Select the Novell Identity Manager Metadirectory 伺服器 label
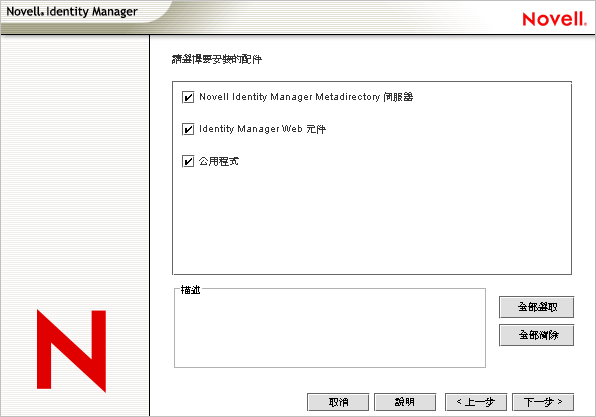Viewport: 596px width, 417px height. pyautogui.click(x=306, y=97)
